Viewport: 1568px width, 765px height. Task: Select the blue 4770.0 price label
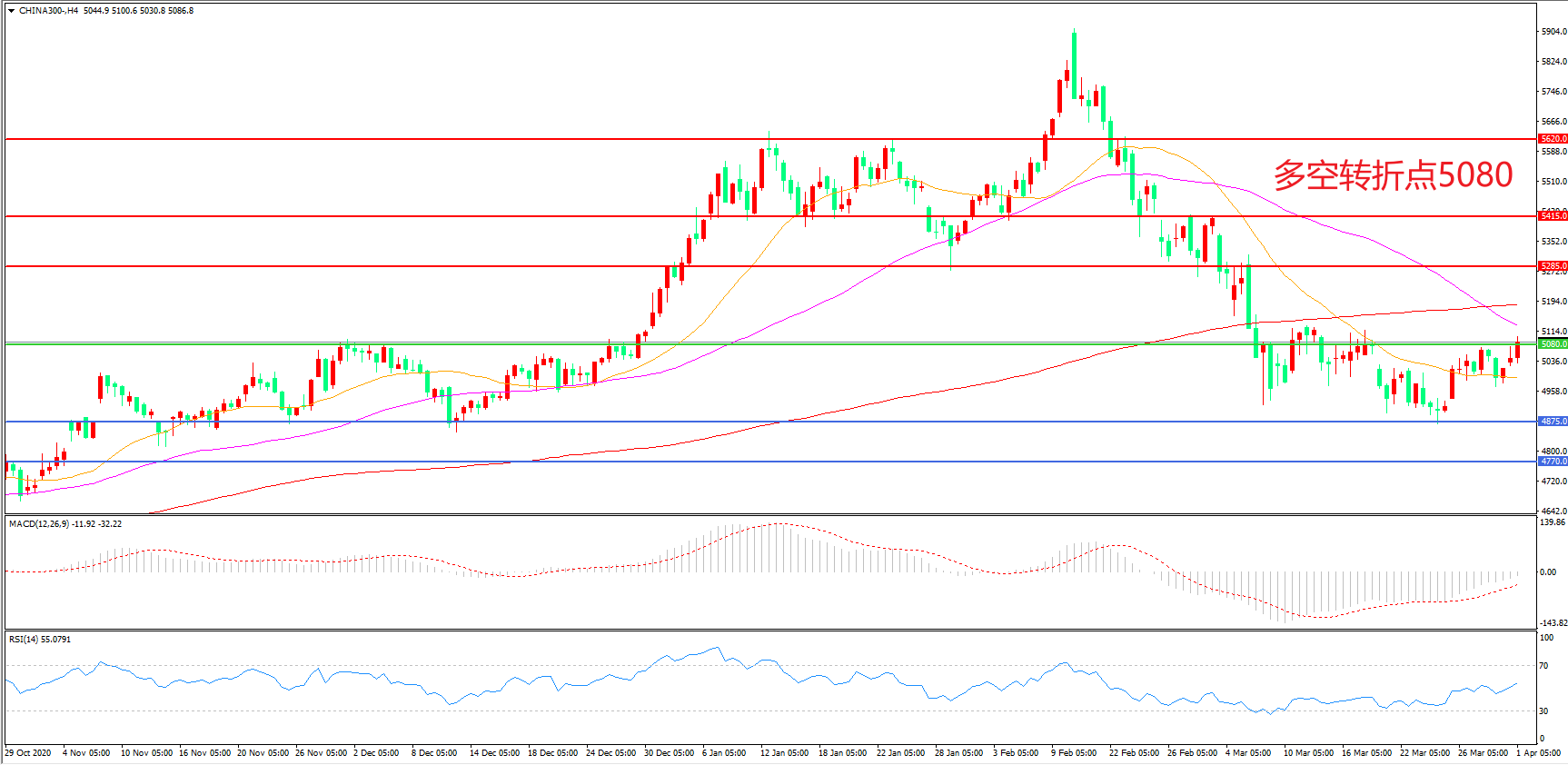coord(1553,462)
